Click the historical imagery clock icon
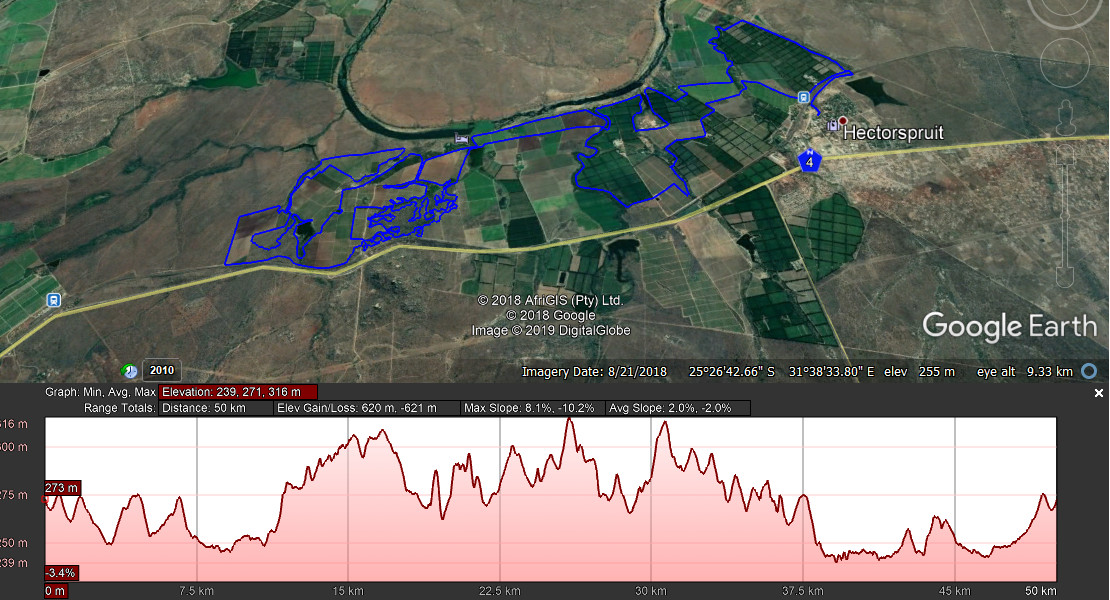The height and width of the screenshot is (600, 1110). (x=130, y=370)
